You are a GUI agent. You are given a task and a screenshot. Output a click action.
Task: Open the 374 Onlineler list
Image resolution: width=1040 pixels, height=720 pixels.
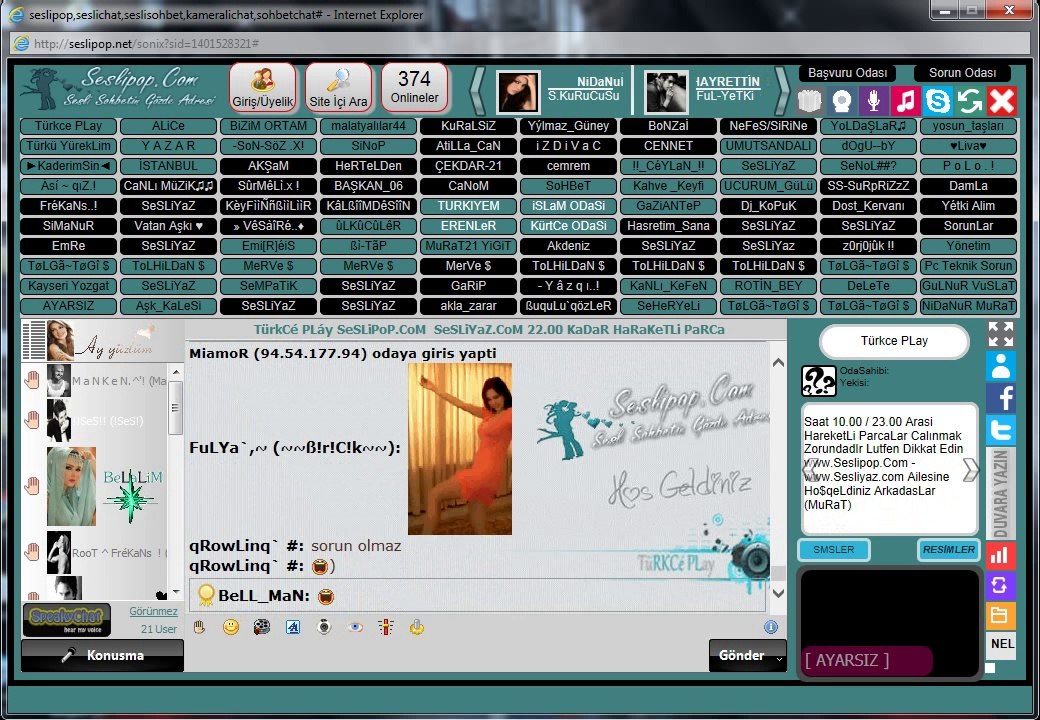point(415,88)
